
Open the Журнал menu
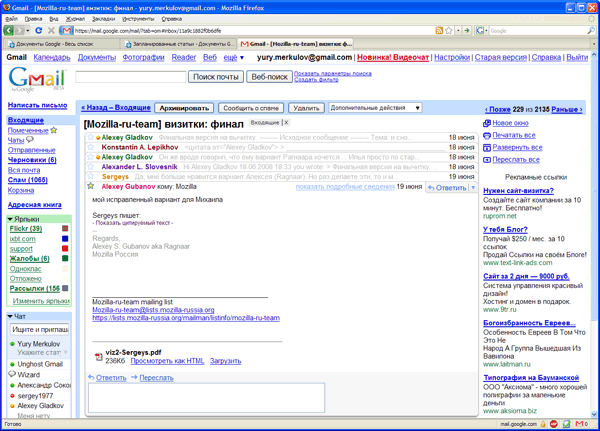[x=75, y=19]
